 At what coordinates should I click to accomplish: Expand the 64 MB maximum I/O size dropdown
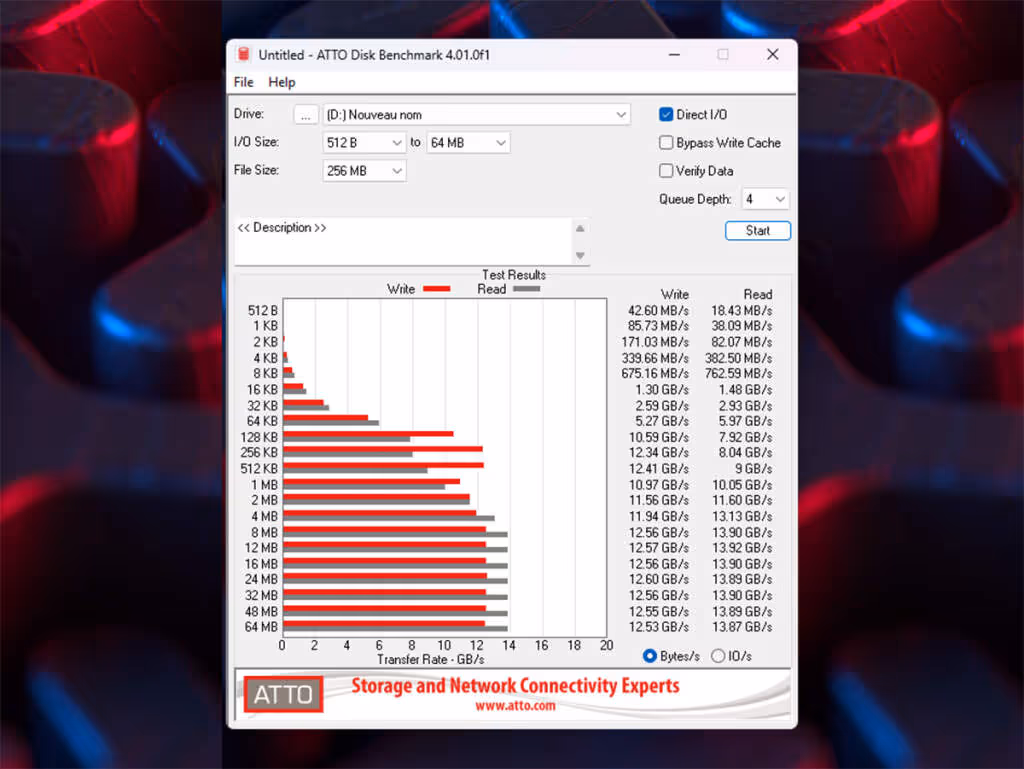[x=468, y=142]
